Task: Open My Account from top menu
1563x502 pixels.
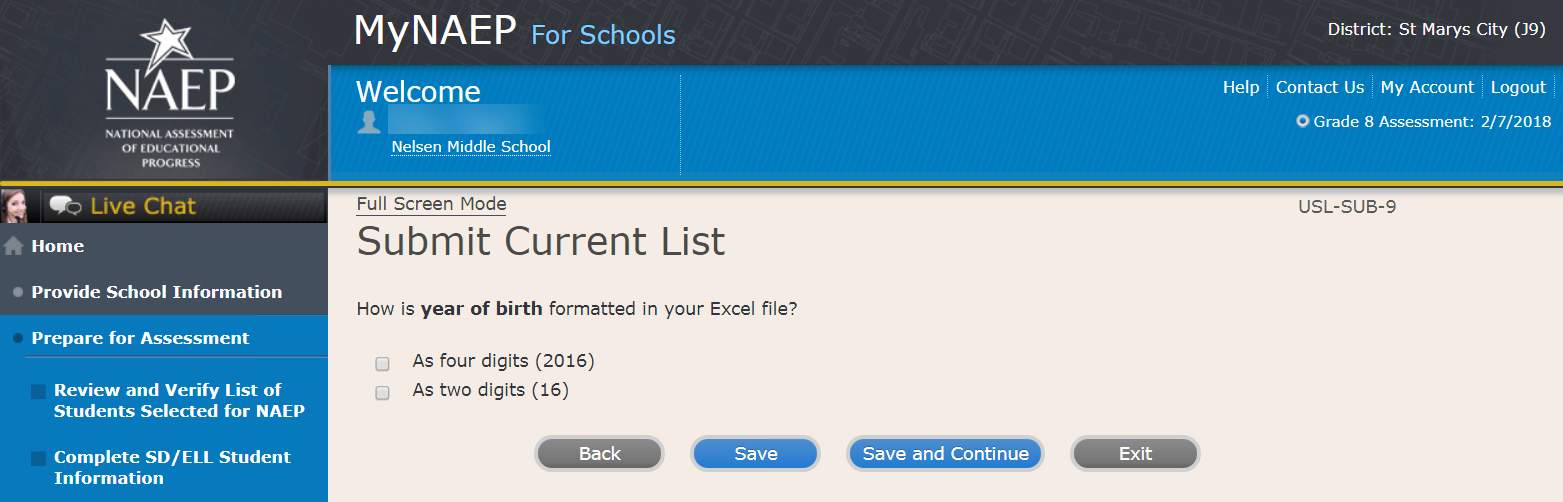Action: (x=1427, y=87)
